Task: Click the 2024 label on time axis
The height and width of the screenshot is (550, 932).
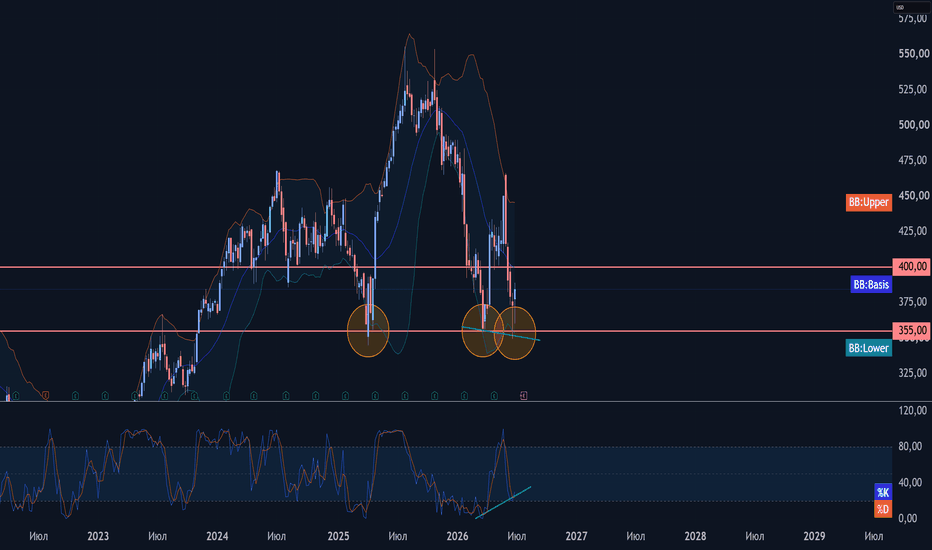Action: click(217, 536)
